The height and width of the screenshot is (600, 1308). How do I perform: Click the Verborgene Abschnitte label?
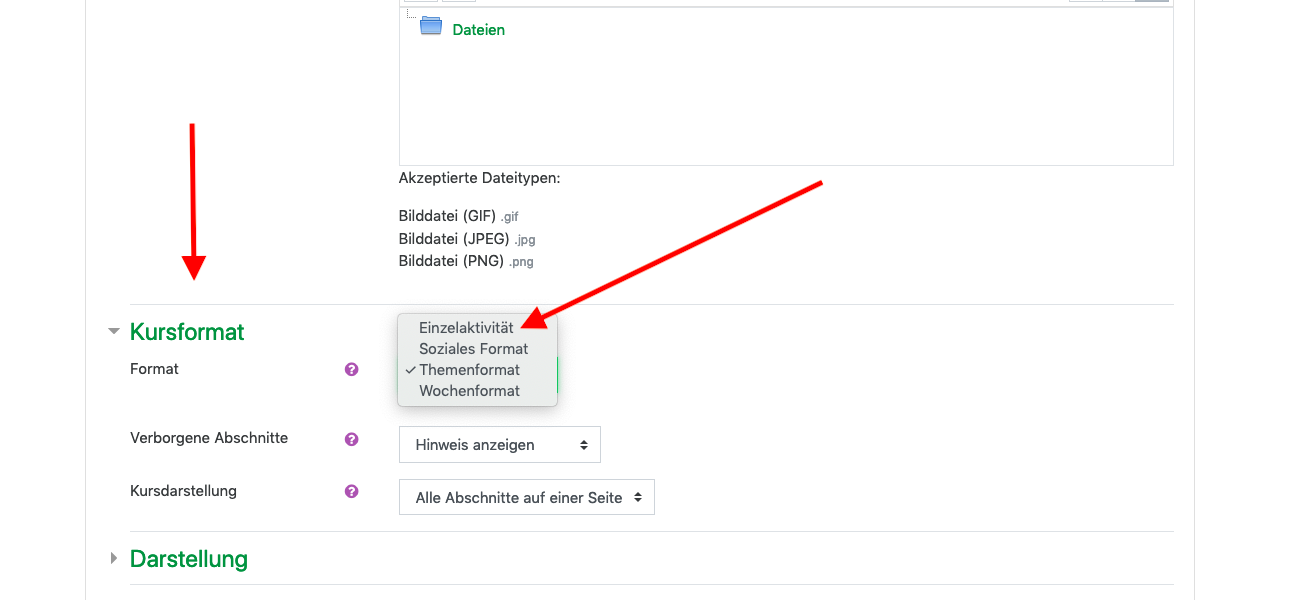click(x=209, y=438)
